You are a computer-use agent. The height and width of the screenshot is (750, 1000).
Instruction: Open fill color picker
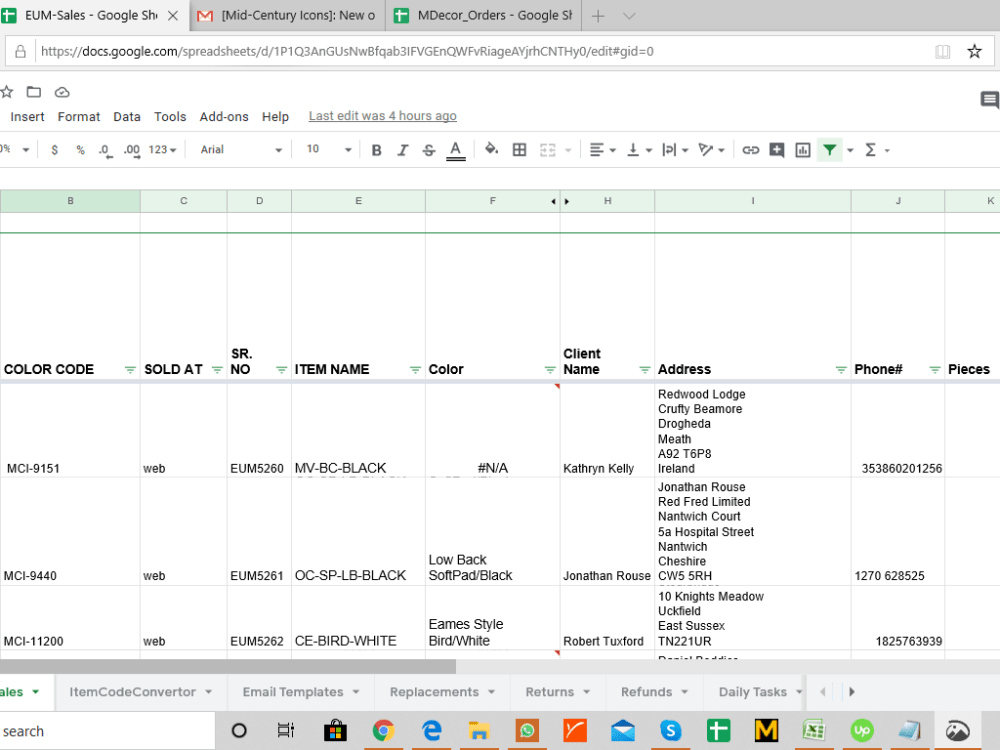point(491,149)
